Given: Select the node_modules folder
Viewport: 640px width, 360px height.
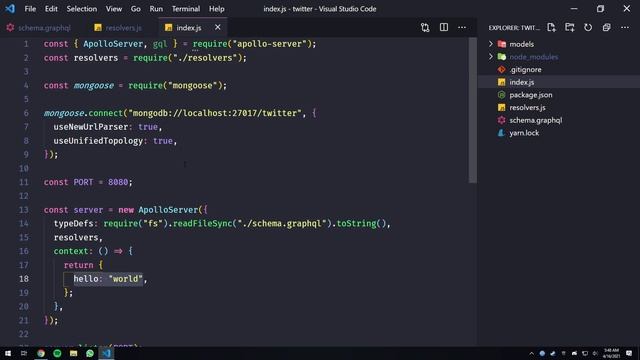Looking at the screenshot, I should (533, 57).
